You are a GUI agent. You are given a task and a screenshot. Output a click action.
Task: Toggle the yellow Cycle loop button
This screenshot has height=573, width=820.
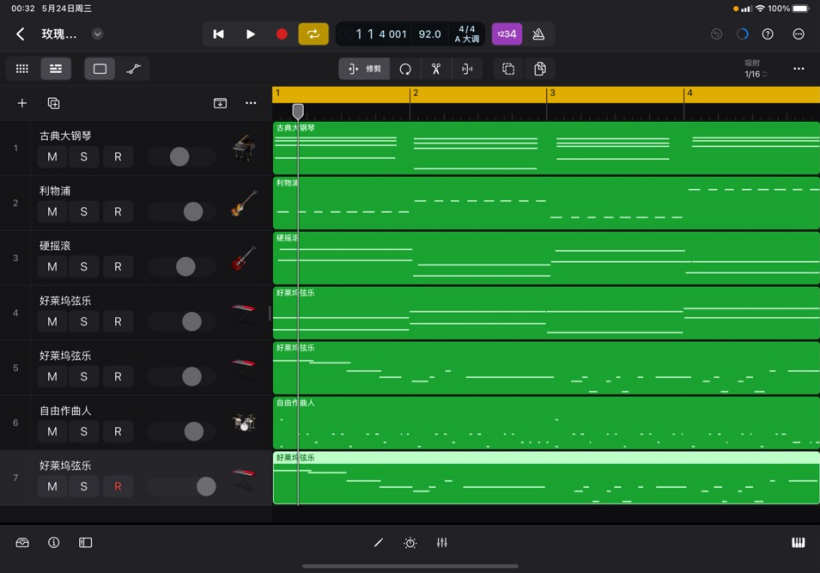(x=313, y=34)
